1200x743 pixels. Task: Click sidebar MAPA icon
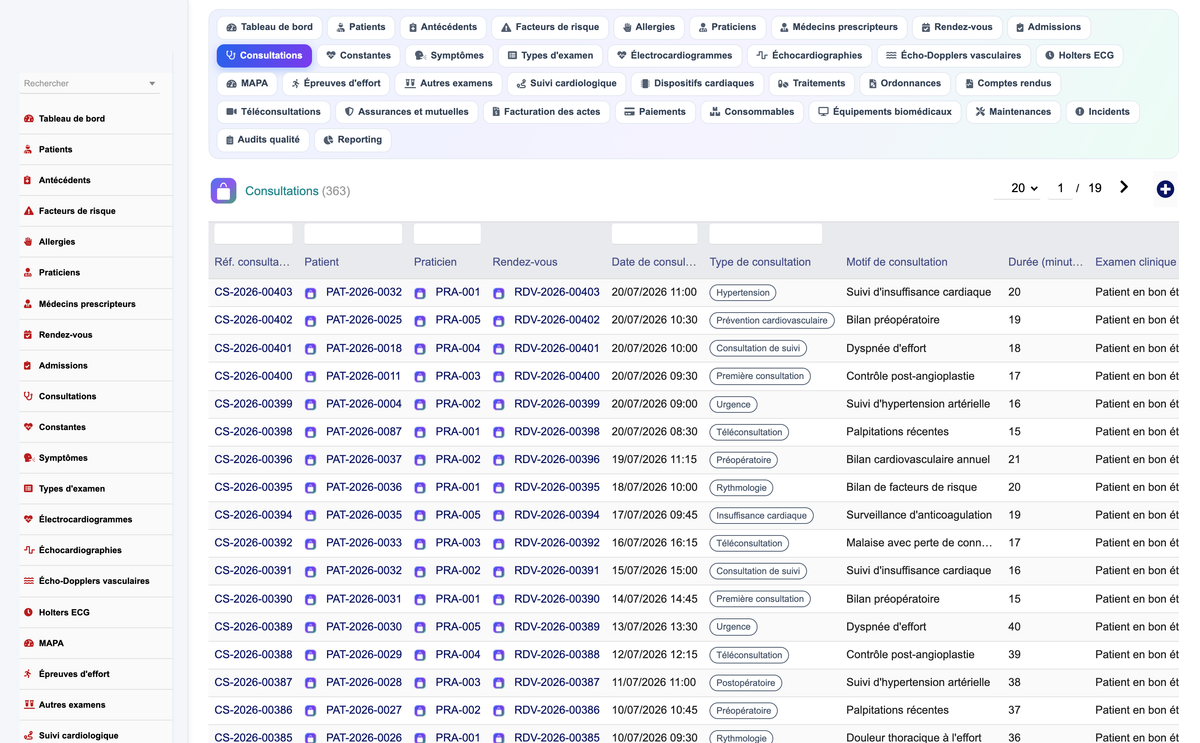[28, 644]
